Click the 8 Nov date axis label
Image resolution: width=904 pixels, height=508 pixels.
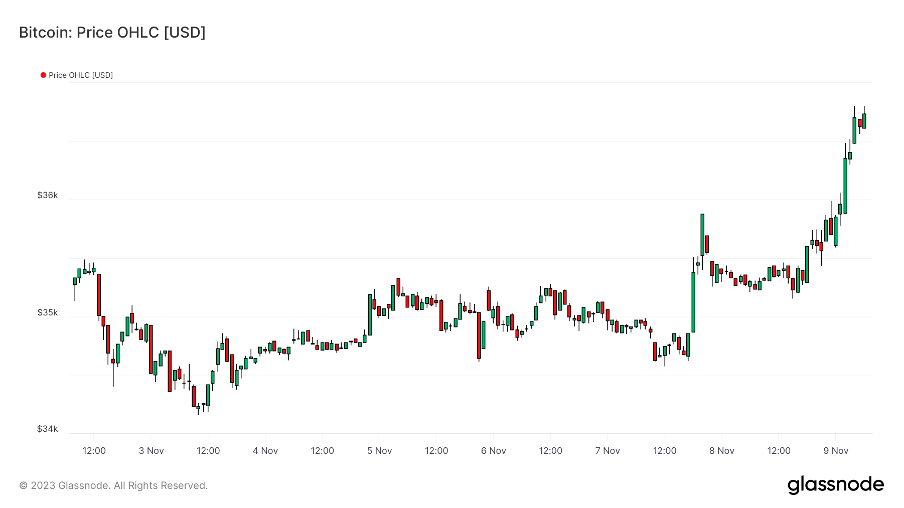(721, 451)
